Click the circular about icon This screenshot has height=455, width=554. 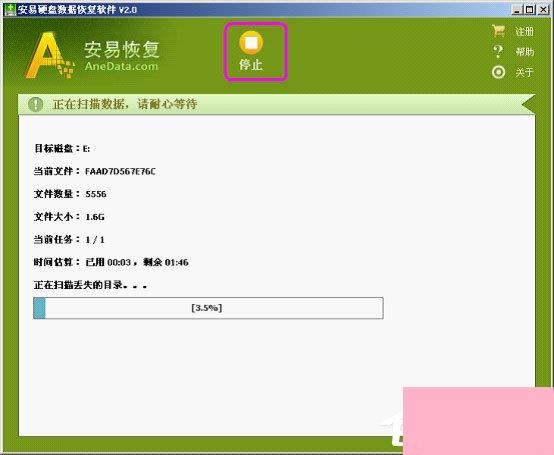(x=498, y=72)
